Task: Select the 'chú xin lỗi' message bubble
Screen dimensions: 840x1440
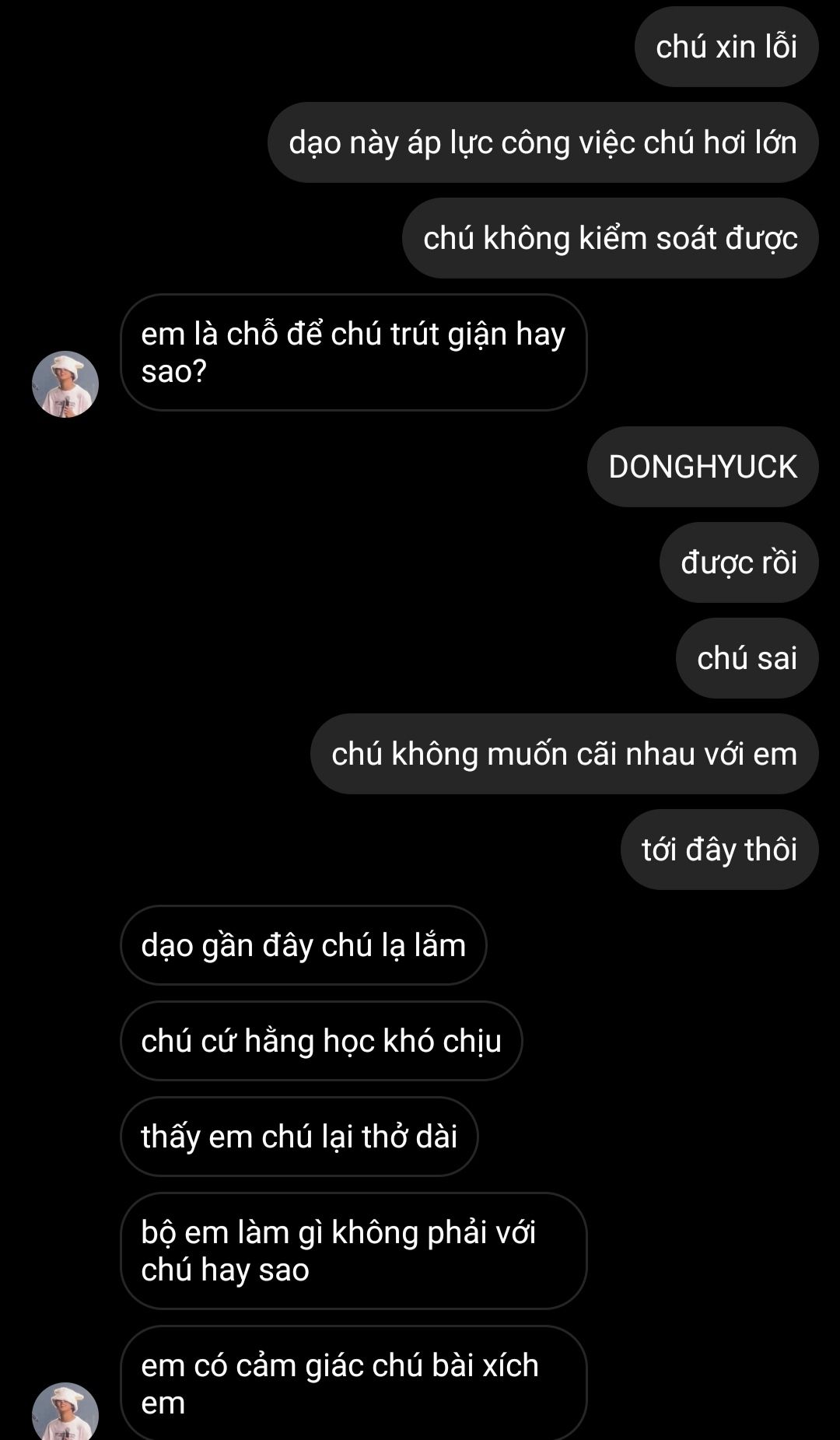Action: click(726, 47)
